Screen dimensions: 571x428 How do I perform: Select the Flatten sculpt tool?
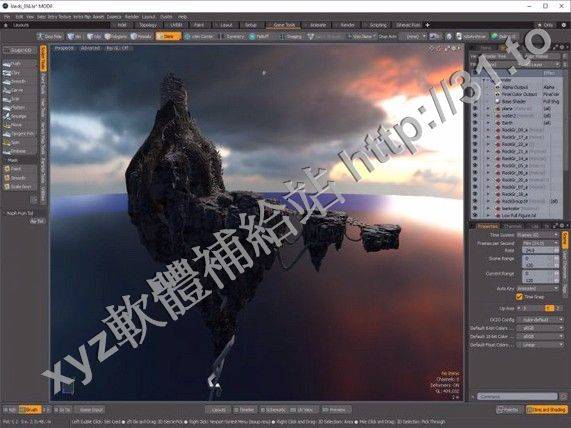(19, 107)
